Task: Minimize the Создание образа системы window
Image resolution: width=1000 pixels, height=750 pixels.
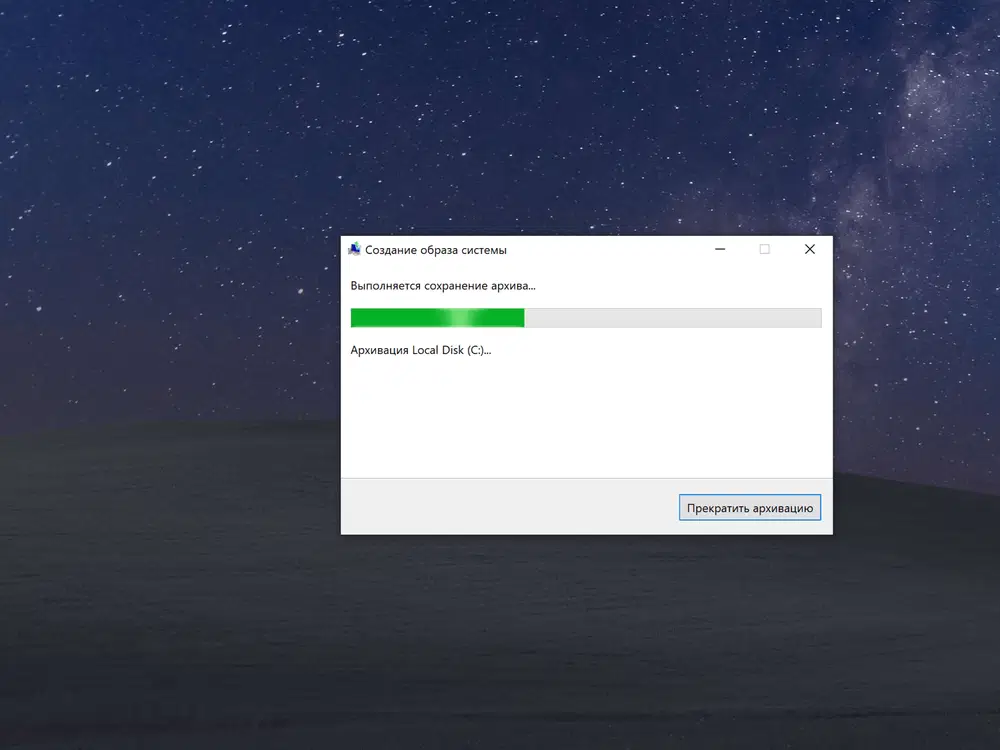Action: (720, 249)
